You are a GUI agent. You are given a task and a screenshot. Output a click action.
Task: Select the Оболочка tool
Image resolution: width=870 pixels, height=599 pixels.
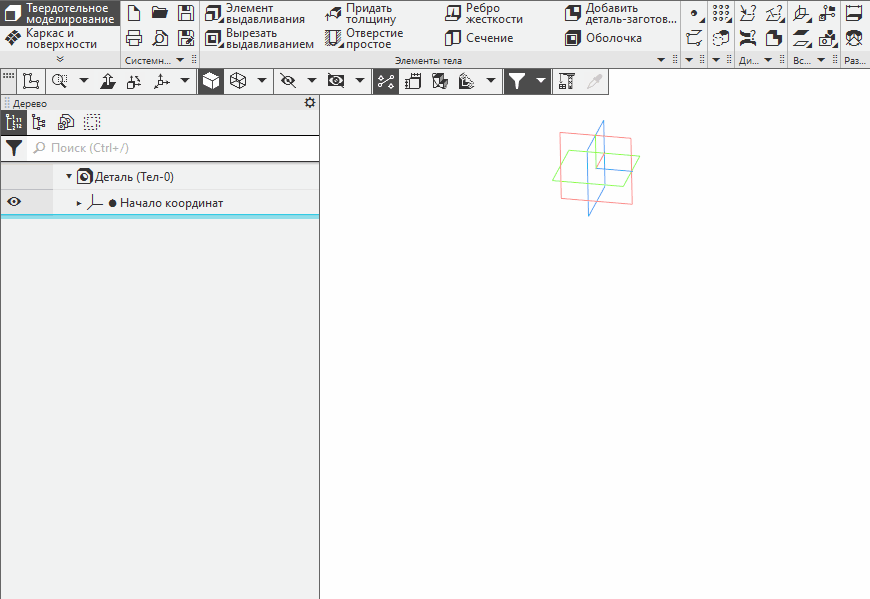(x=602, y=38)
